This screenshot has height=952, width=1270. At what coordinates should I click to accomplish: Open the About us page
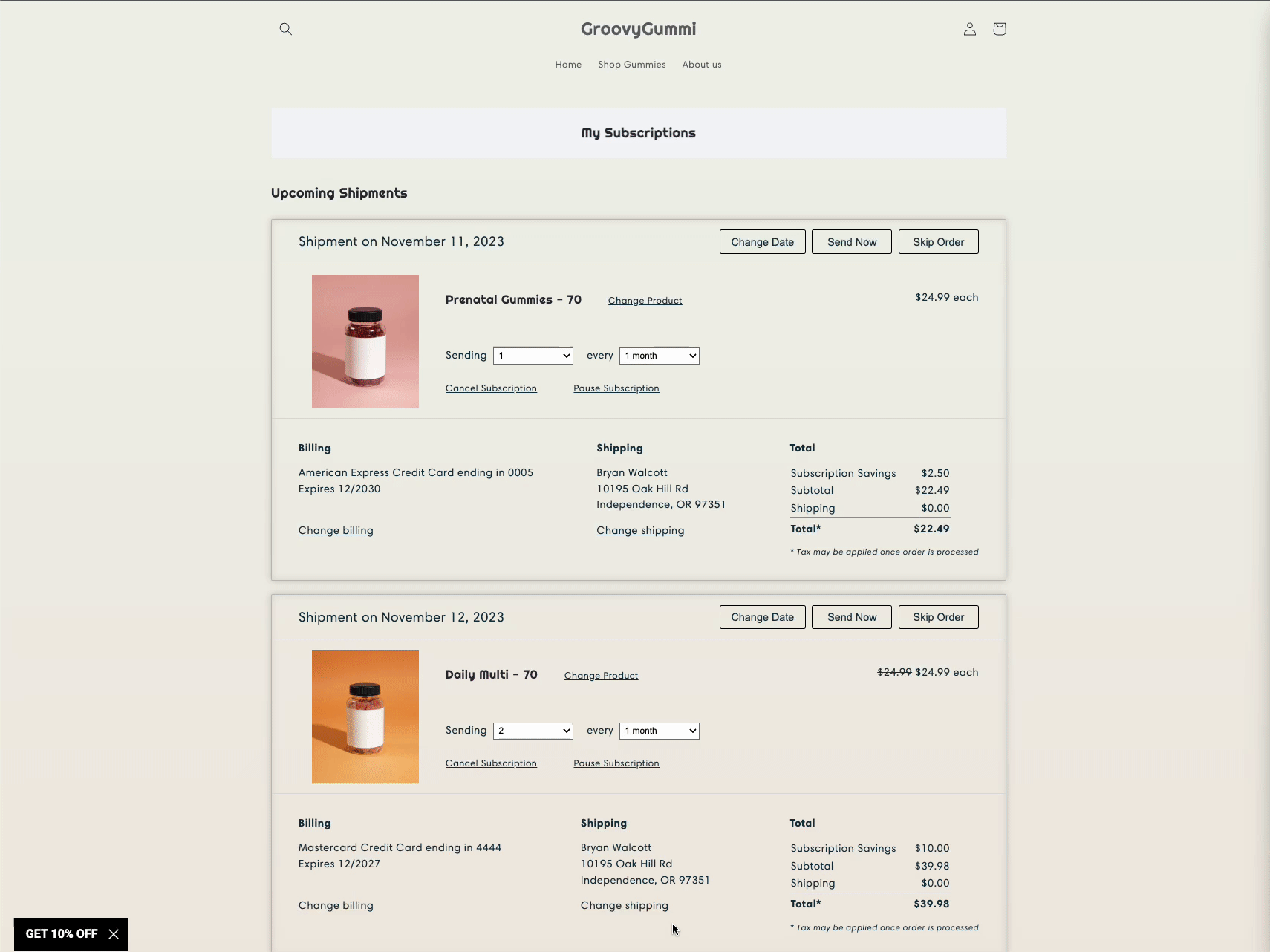[x=701, y=65]
